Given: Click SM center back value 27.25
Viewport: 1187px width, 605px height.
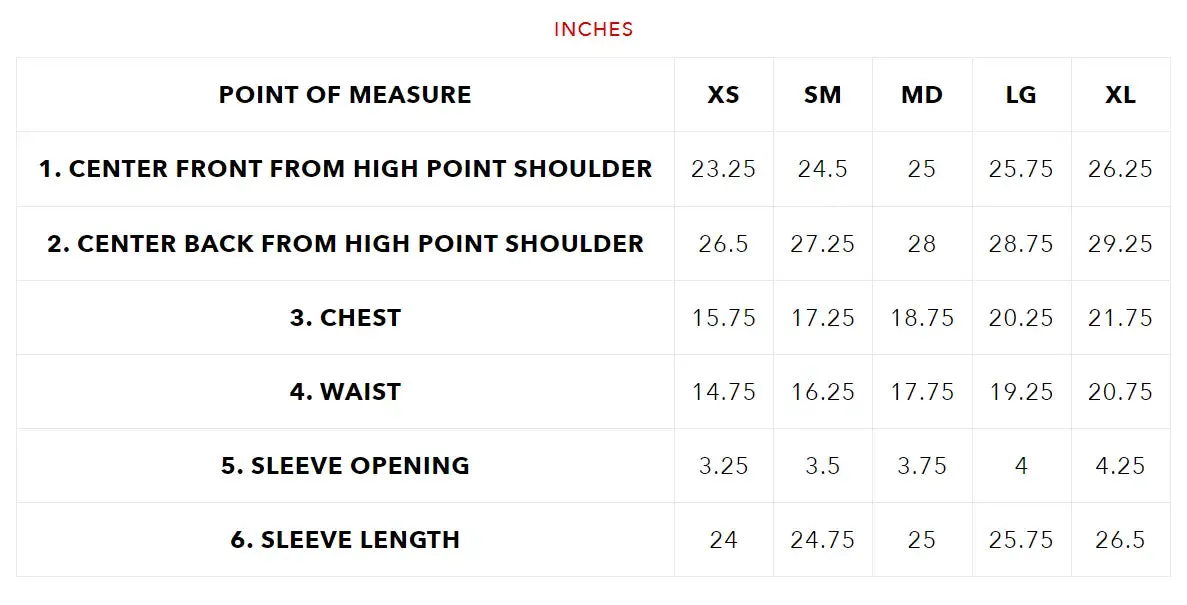Looking at the screenshot, I should [823, 243].
